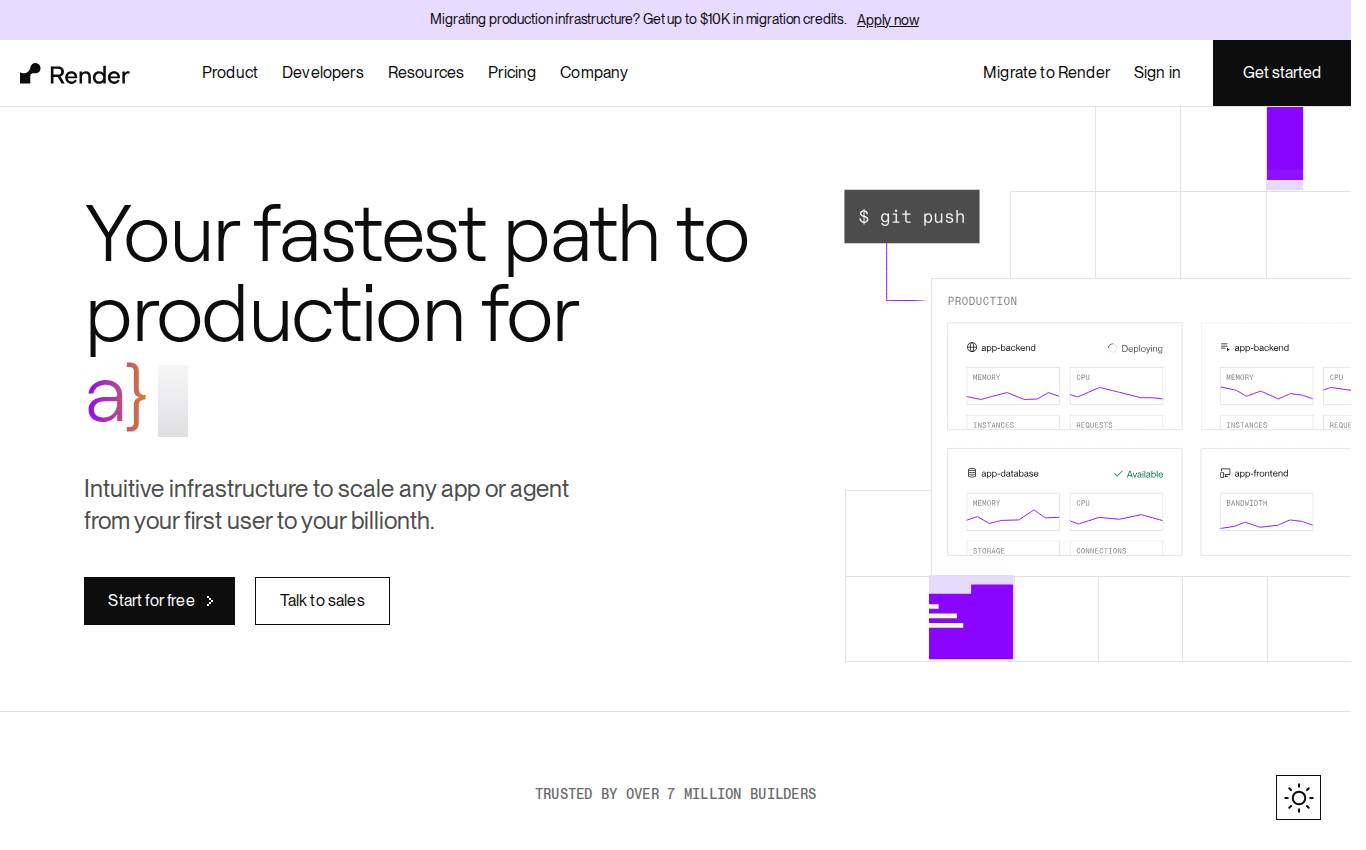Click the Apply now banner link

(x=888, y=20)
